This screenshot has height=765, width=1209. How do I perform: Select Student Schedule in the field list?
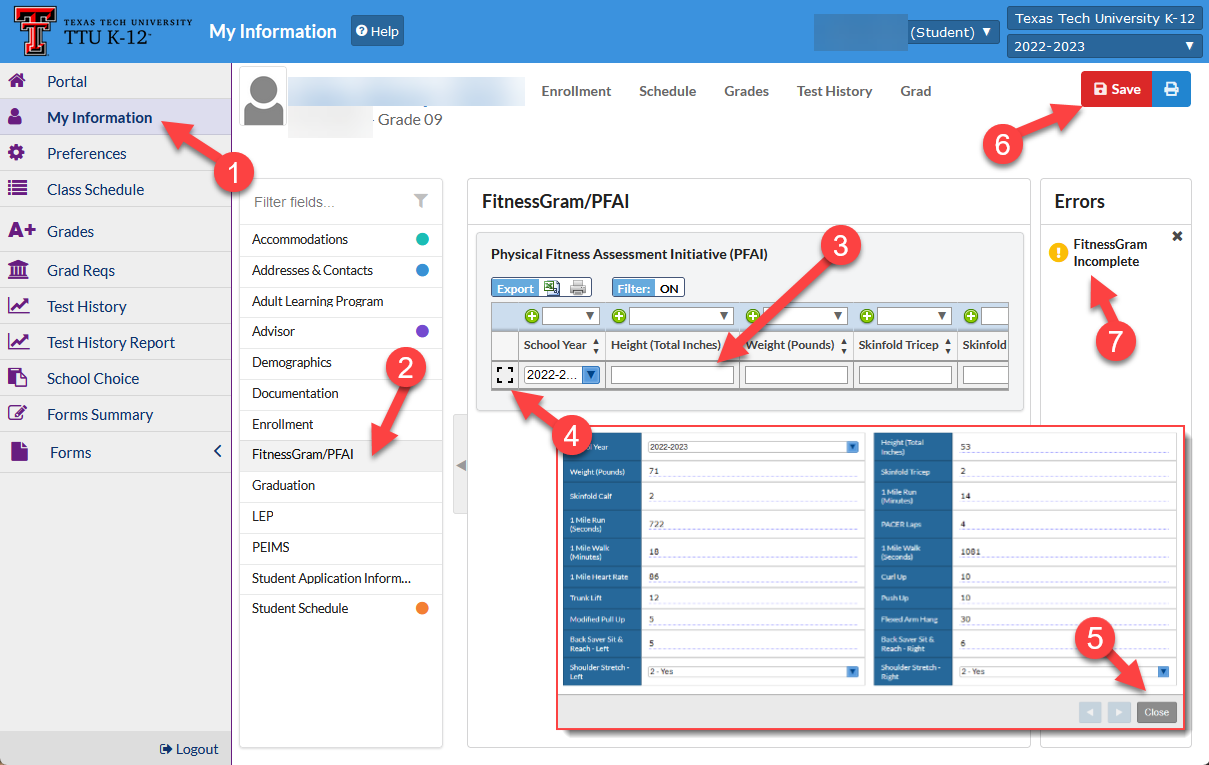[341, 609]
